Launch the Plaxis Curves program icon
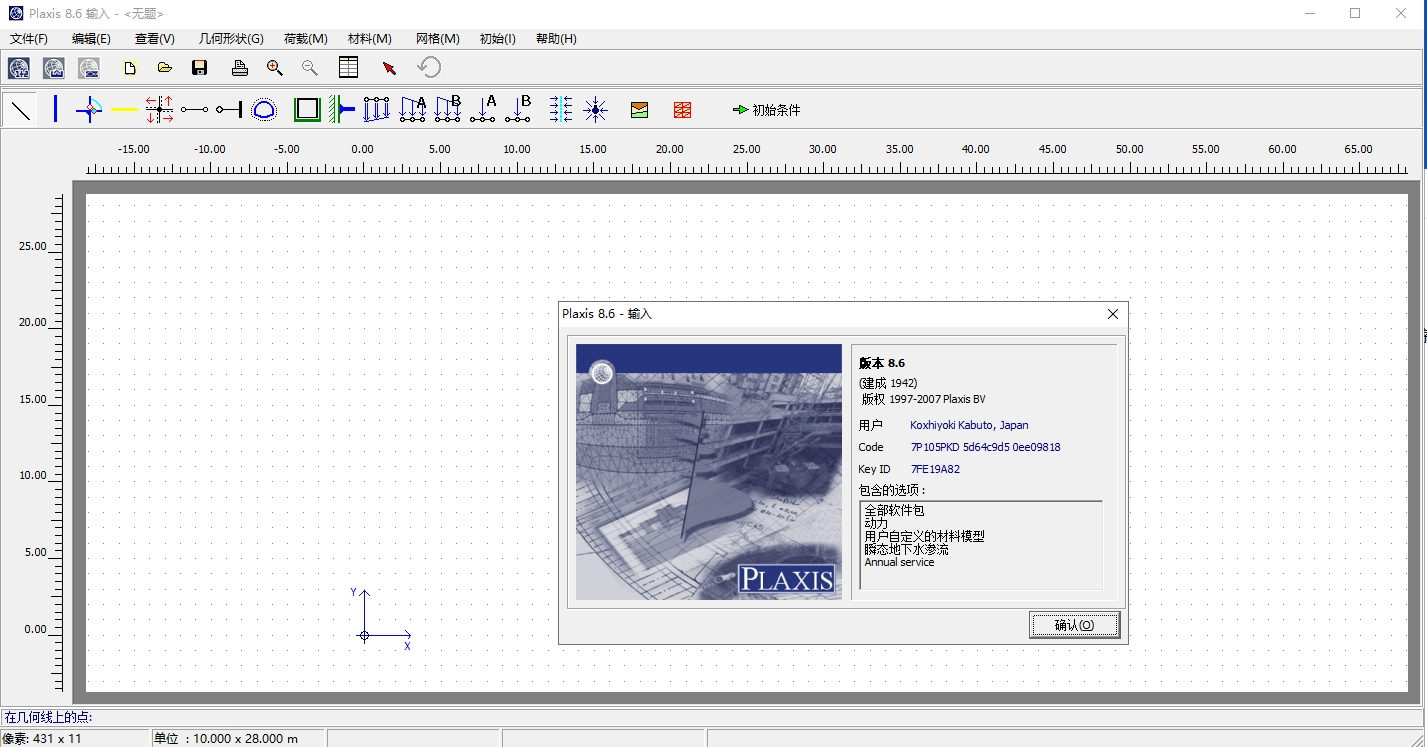Viewport: 1427px width, 747px height. click(x=89, y=68)
